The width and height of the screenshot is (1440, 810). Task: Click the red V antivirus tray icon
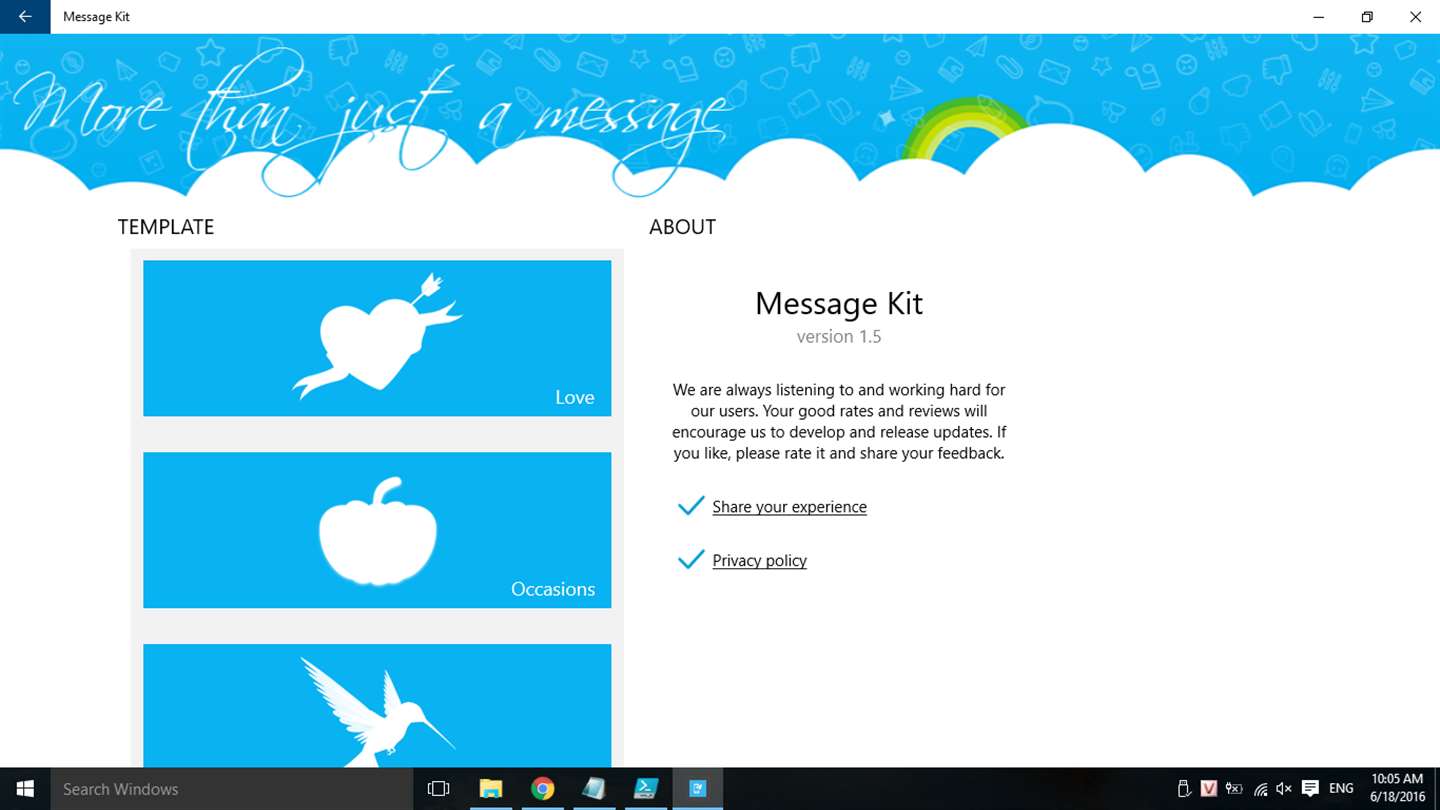[1209, 789]
